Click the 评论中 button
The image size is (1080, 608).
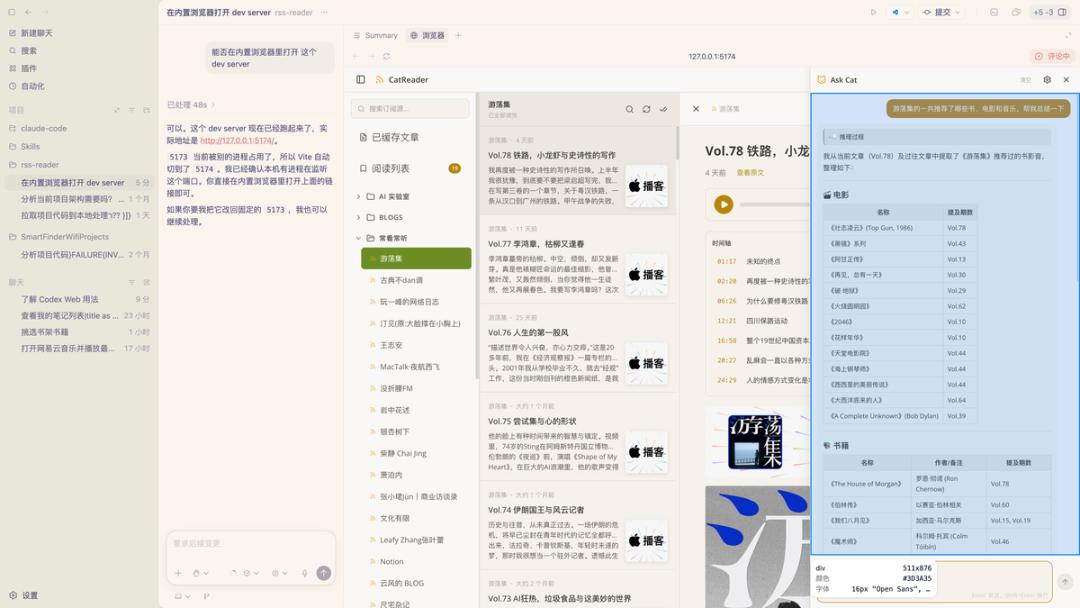click(1052, 56)
